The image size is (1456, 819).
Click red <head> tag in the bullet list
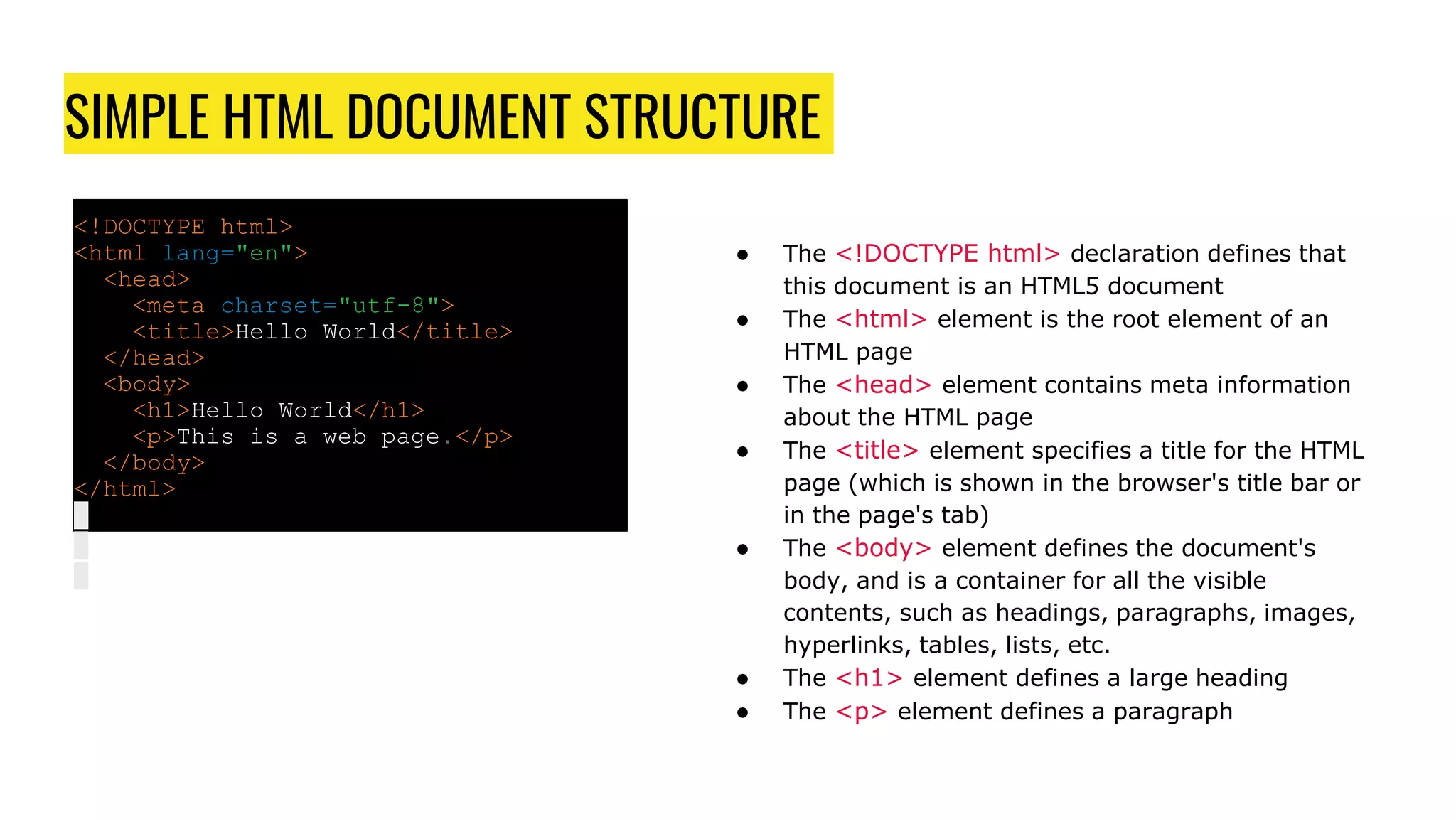[884, 385]
